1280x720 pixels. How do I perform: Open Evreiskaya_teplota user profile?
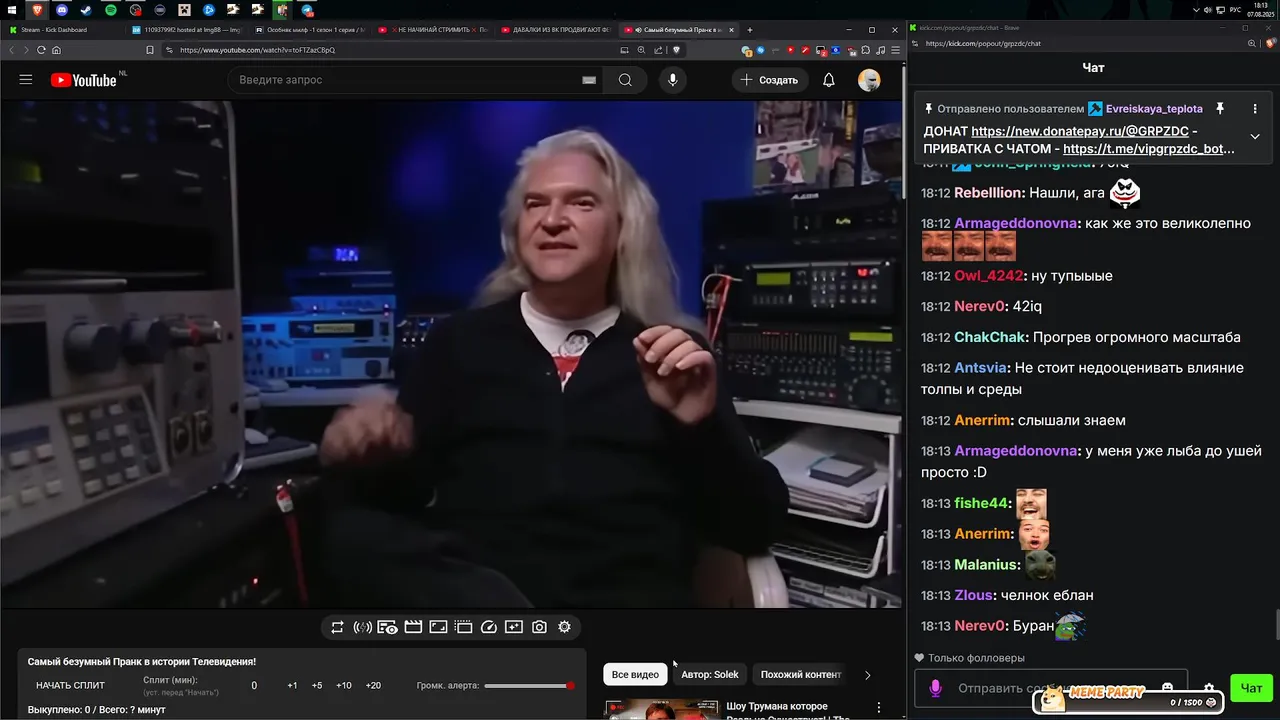1154,109
